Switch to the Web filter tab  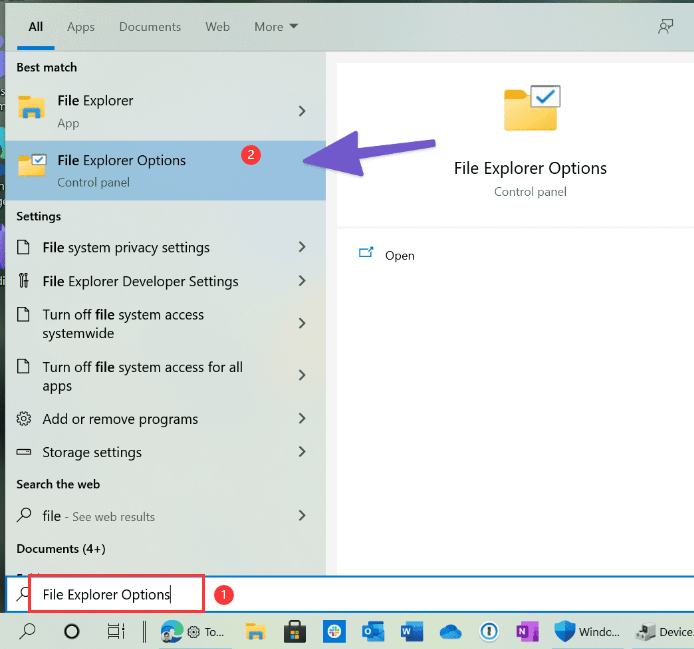click(x=217, y=27)
